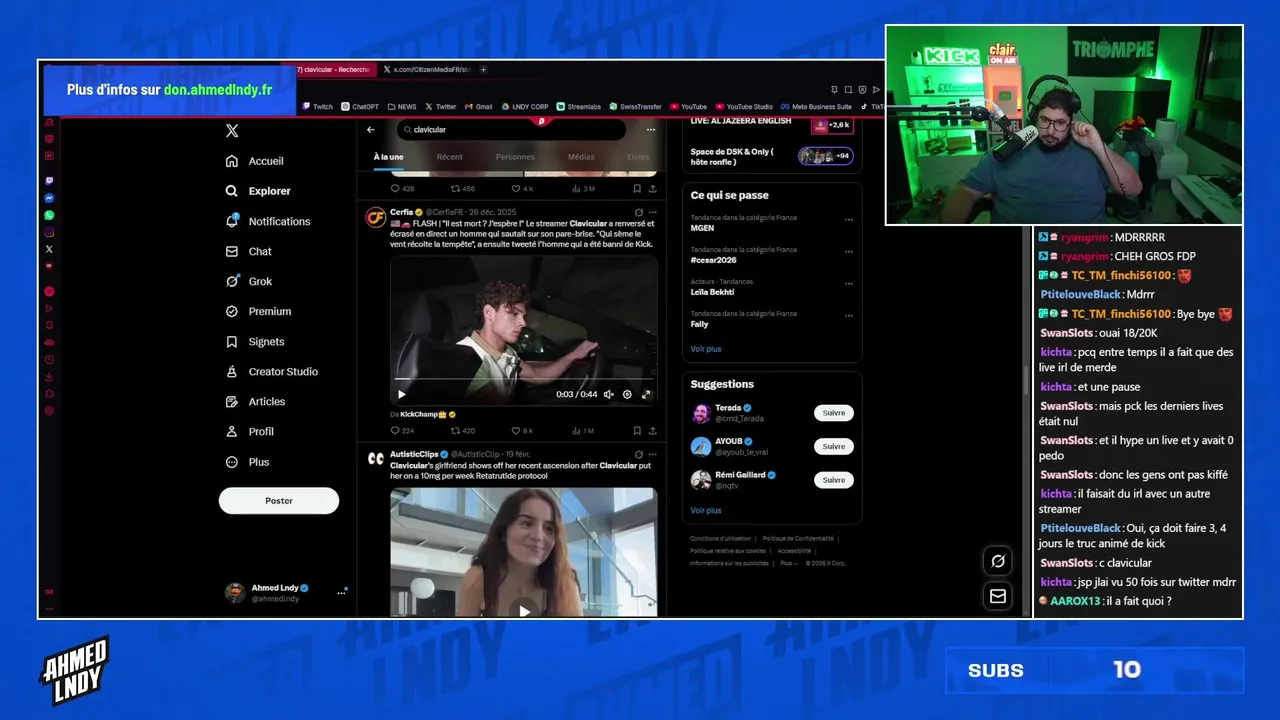Open Conditions d'utilisation footer link
This screenshot has width=1280, height=720.
pyautogui.click(x=720, y=539)
